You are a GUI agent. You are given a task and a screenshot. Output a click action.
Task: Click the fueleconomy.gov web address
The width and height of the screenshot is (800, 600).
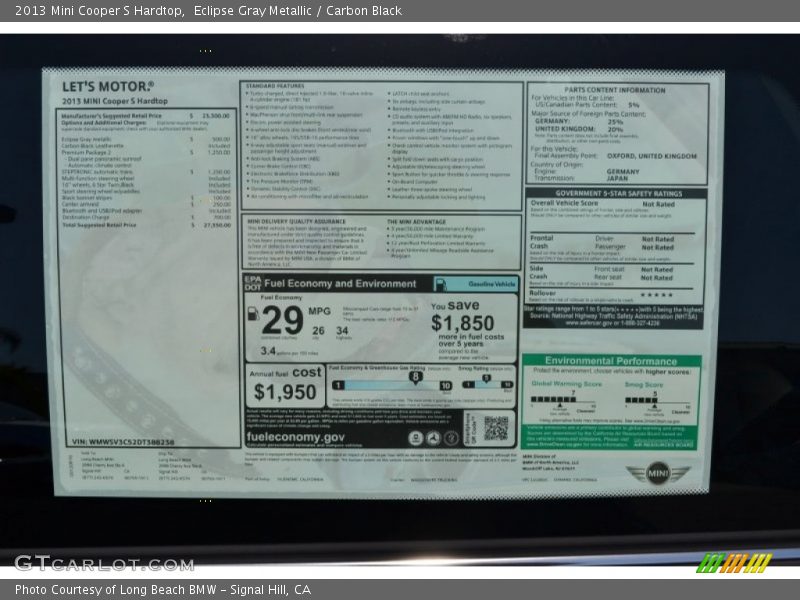[x=296, y=437]
